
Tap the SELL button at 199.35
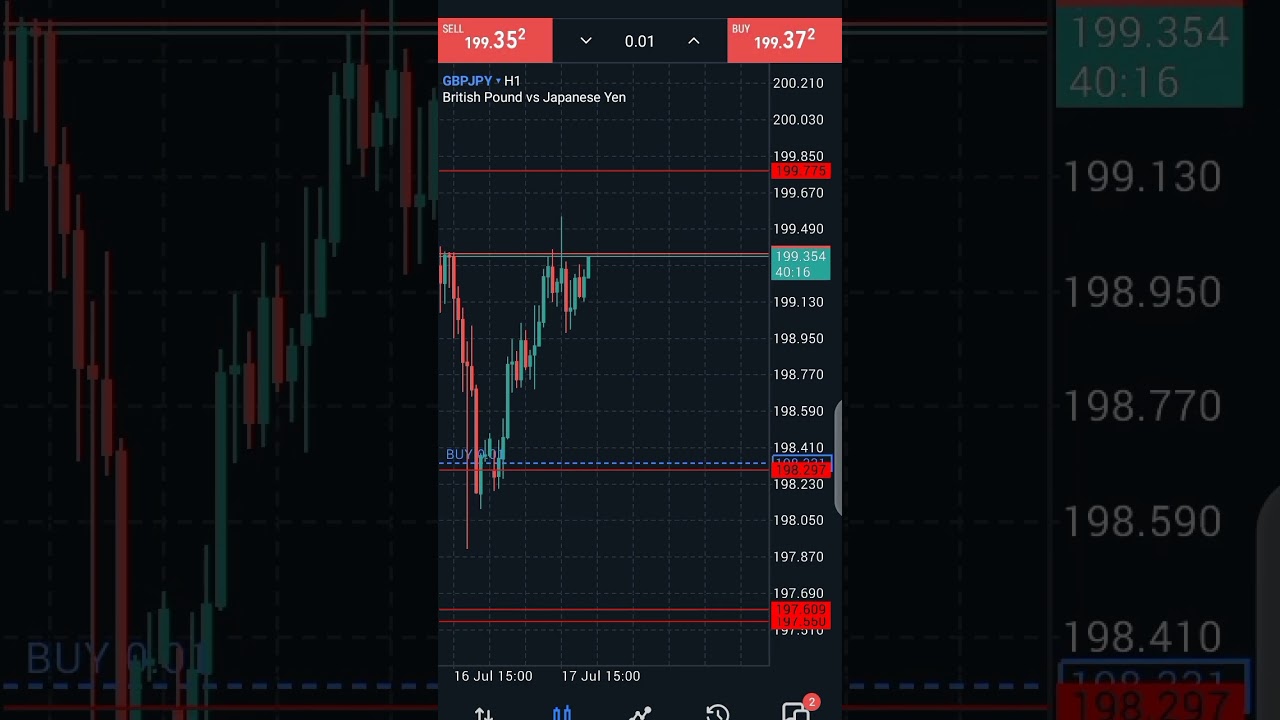pyautogui.click(x=495, y=40)
